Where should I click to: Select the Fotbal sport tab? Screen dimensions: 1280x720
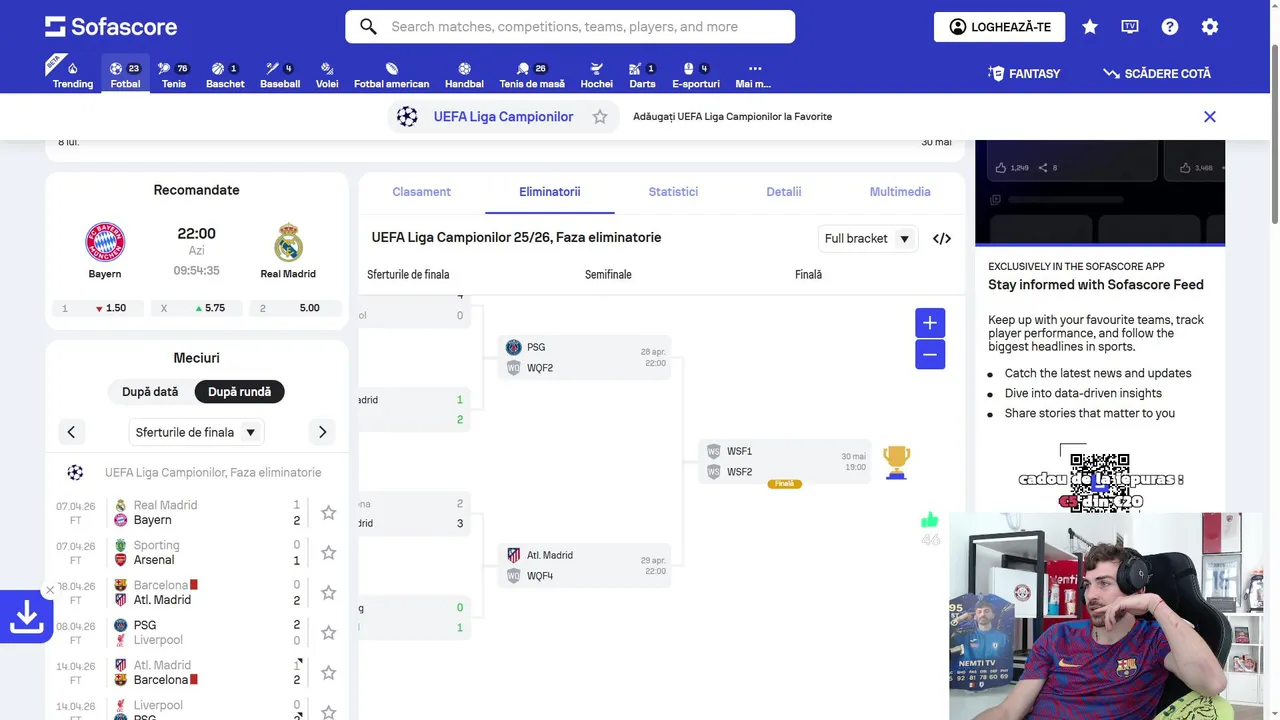tap(125, 75)
